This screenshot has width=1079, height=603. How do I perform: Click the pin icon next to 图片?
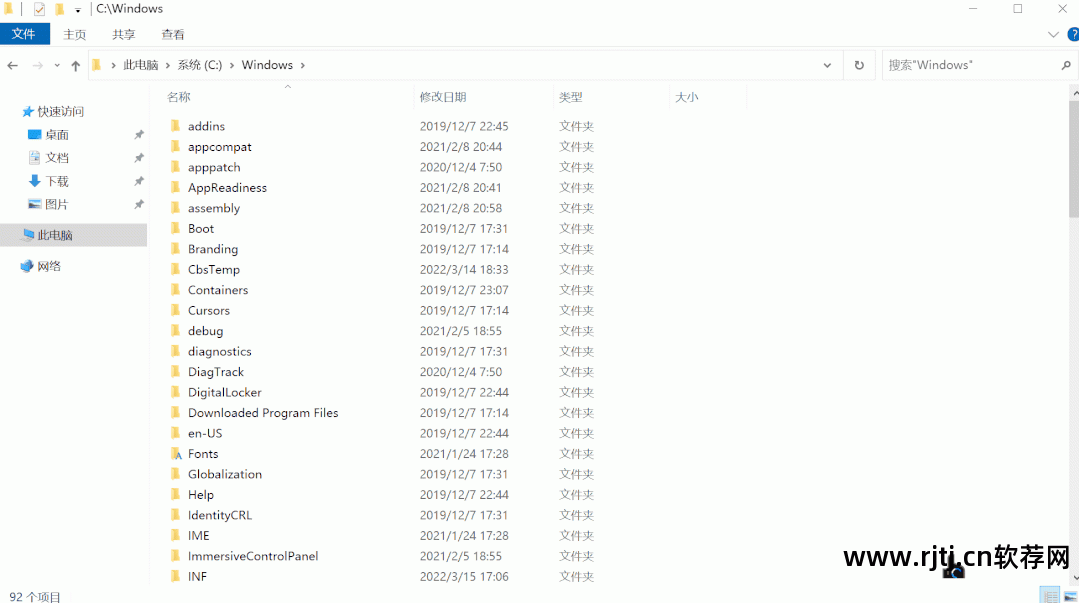coord(139,205)
